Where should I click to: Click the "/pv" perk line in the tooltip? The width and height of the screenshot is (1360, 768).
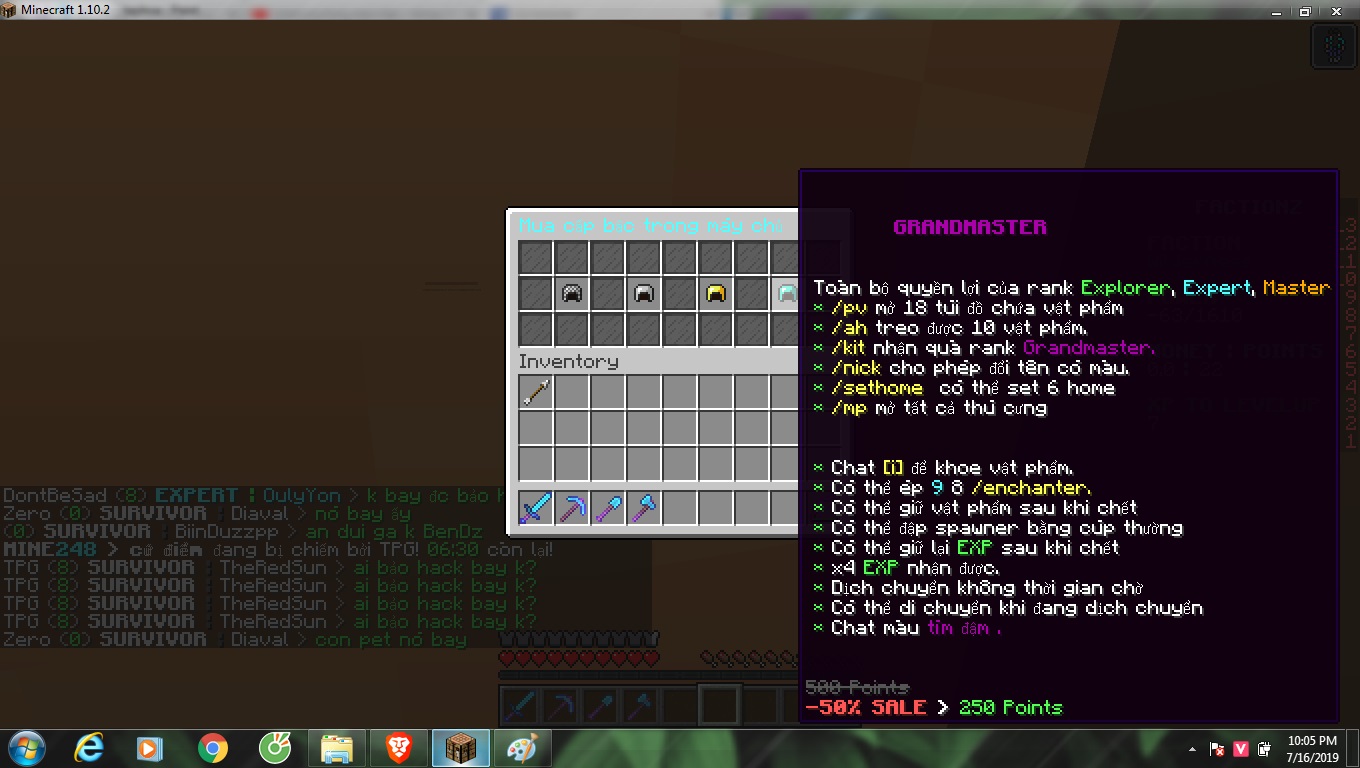click(968, 308)
